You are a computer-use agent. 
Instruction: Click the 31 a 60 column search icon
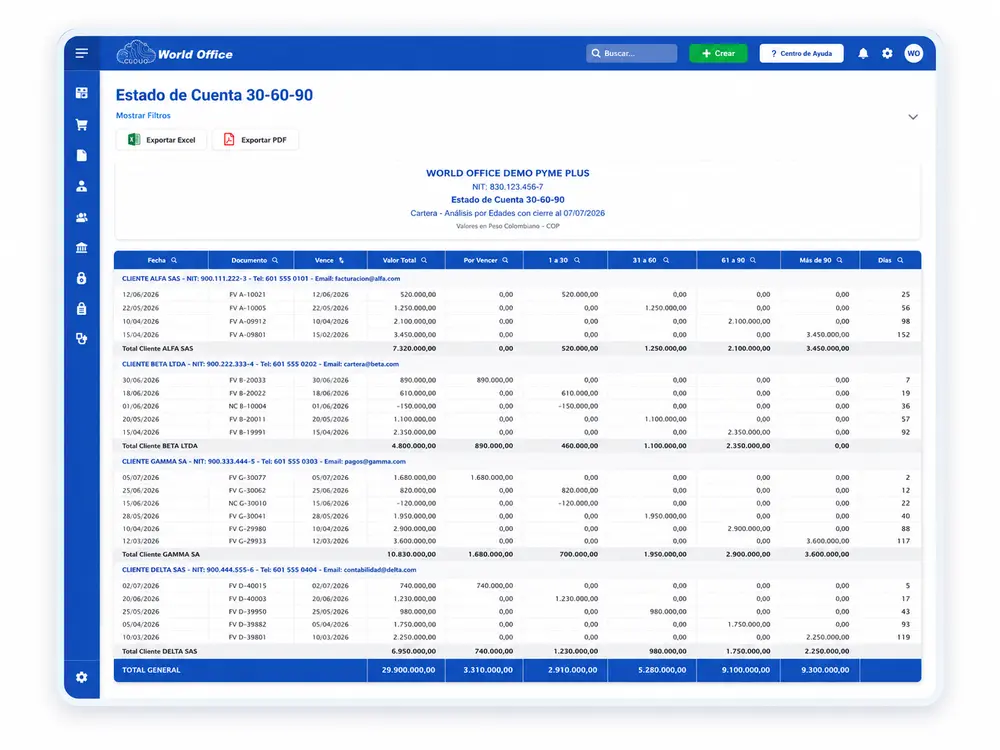coord(666,260)
